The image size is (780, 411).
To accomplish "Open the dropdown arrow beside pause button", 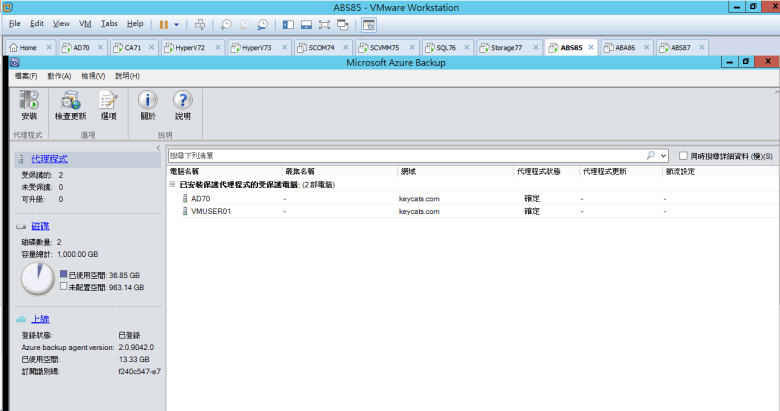I will coord(177,23).
